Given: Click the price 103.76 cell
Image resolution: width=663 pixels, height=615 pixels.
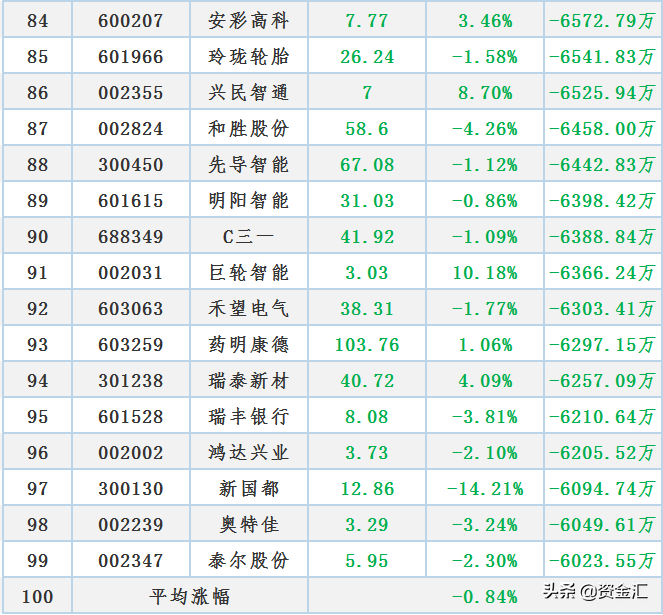Looking at the screenshot, I should click(x=367, y=344).
